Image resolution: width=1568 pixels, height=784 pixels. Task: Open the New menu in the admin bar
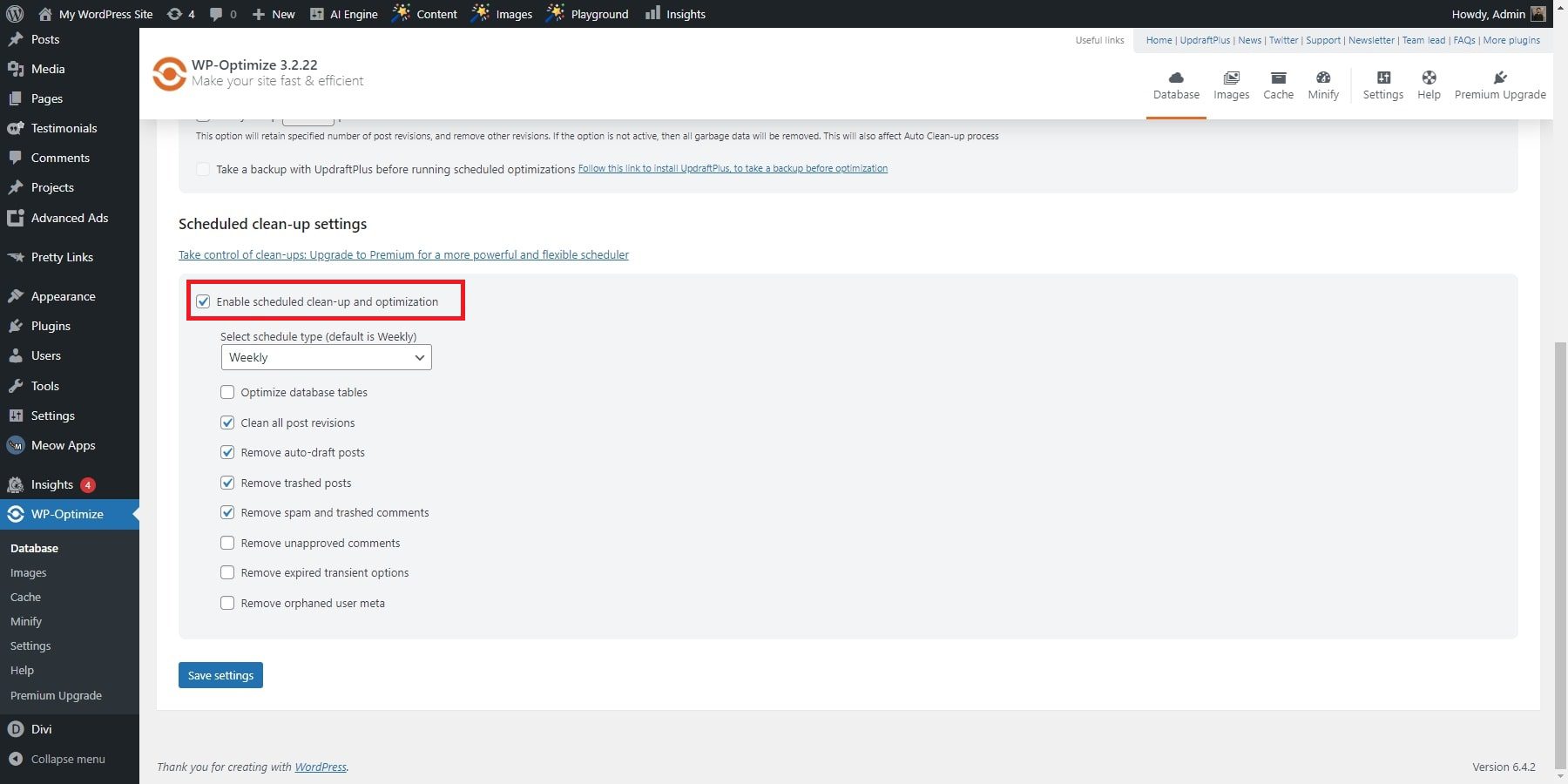click(x=273, y=13)
